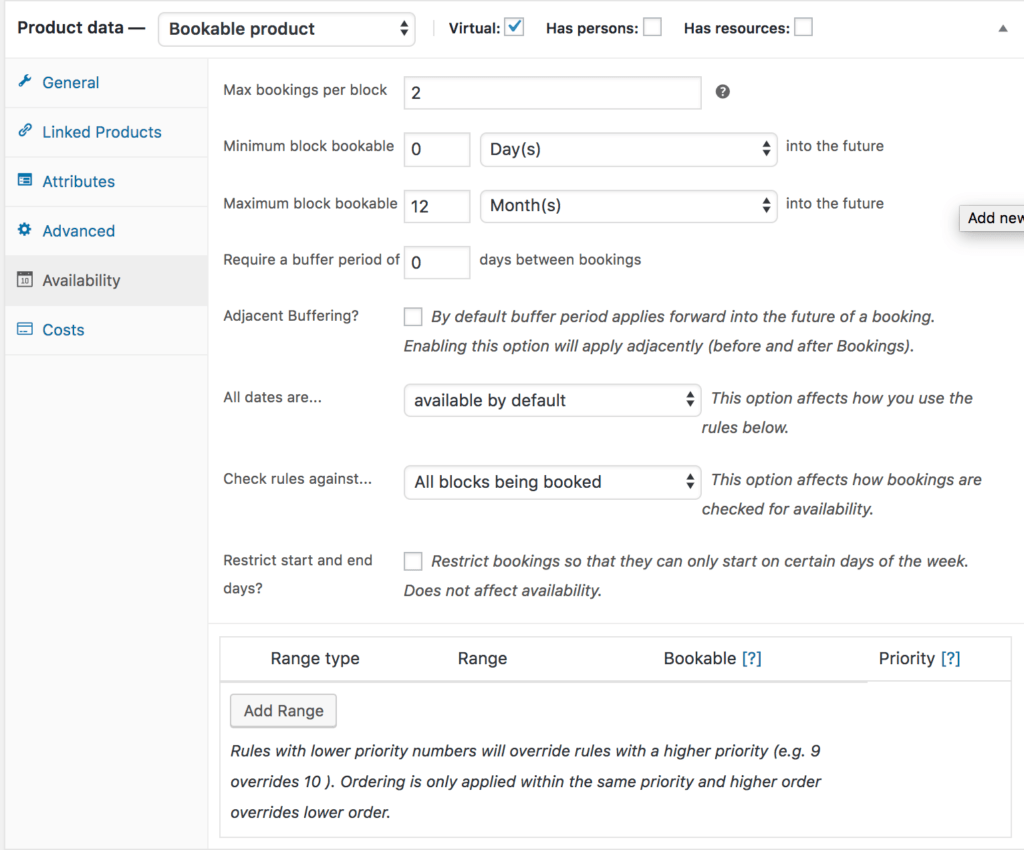Tick the Has resources checkbox
1024x850 pixels.
(x=803, y=27)
